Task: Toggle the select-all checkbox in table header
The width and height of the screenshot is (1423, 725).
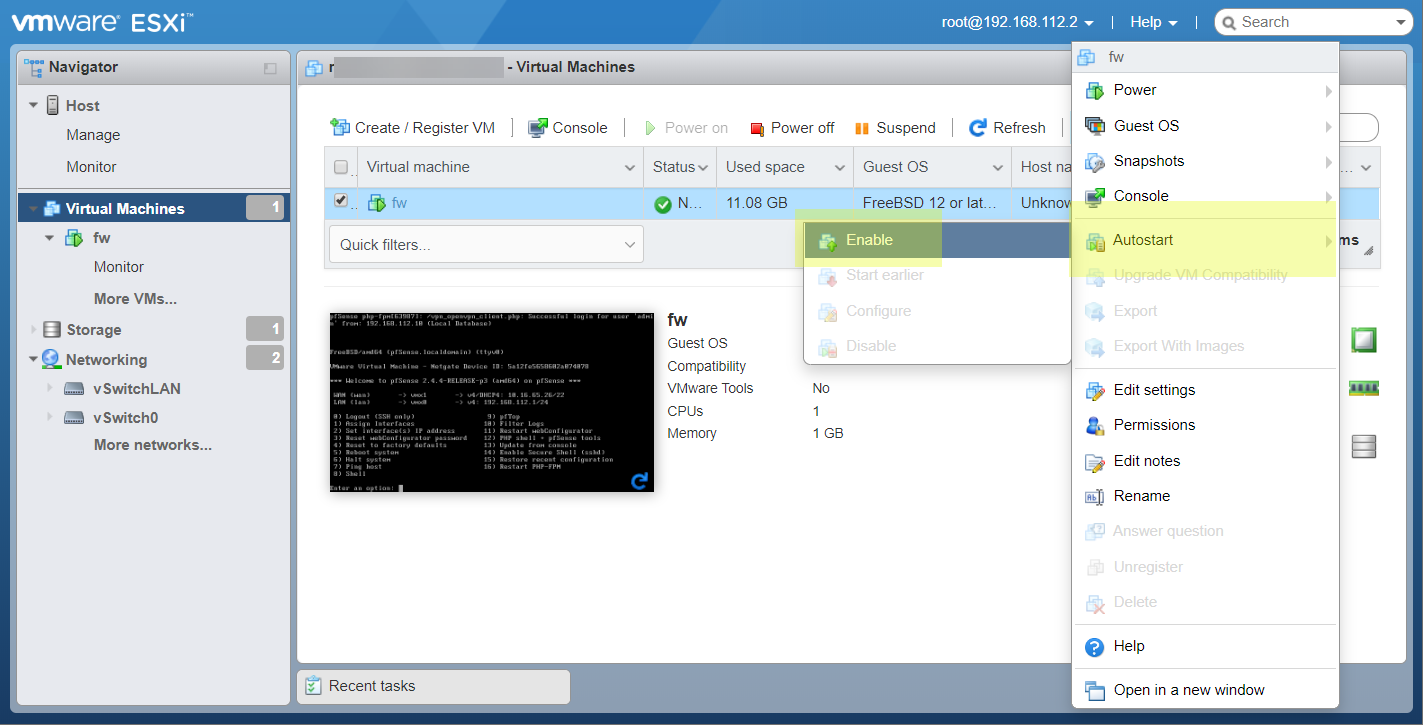Action: 341,167
